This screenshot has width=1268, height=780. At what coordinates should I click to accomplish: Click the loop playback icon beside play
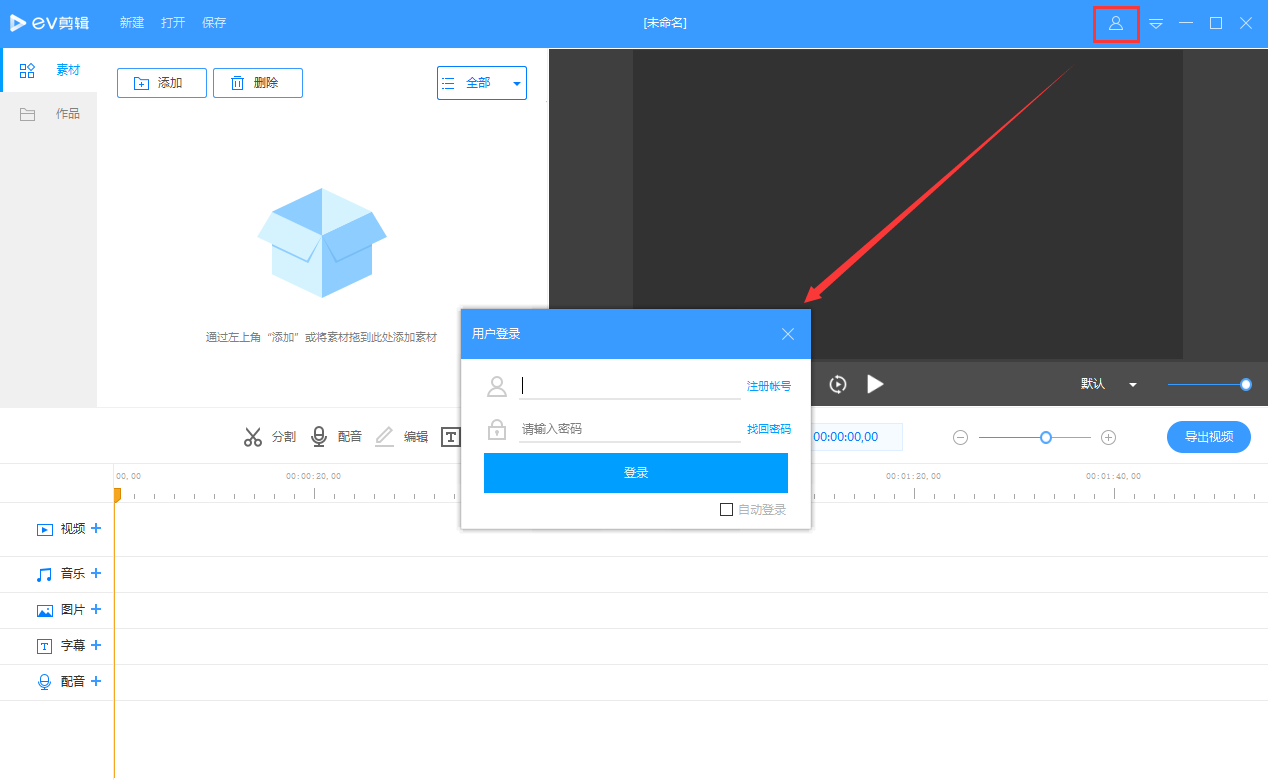837,384
